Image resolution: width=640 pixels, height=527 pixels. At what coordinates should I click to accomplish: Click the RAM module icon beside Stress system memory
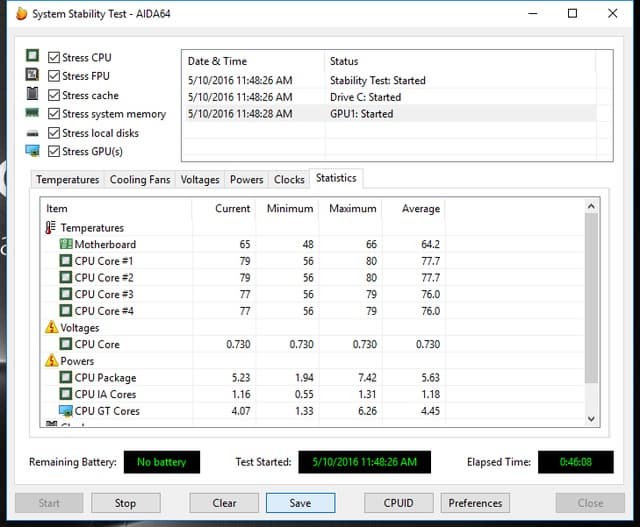coord(32,112)
